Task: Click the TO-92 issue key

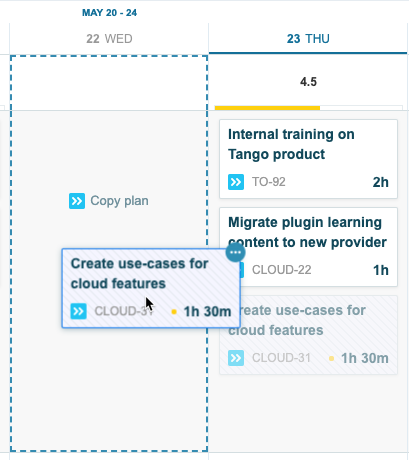Action: point(269,182)
